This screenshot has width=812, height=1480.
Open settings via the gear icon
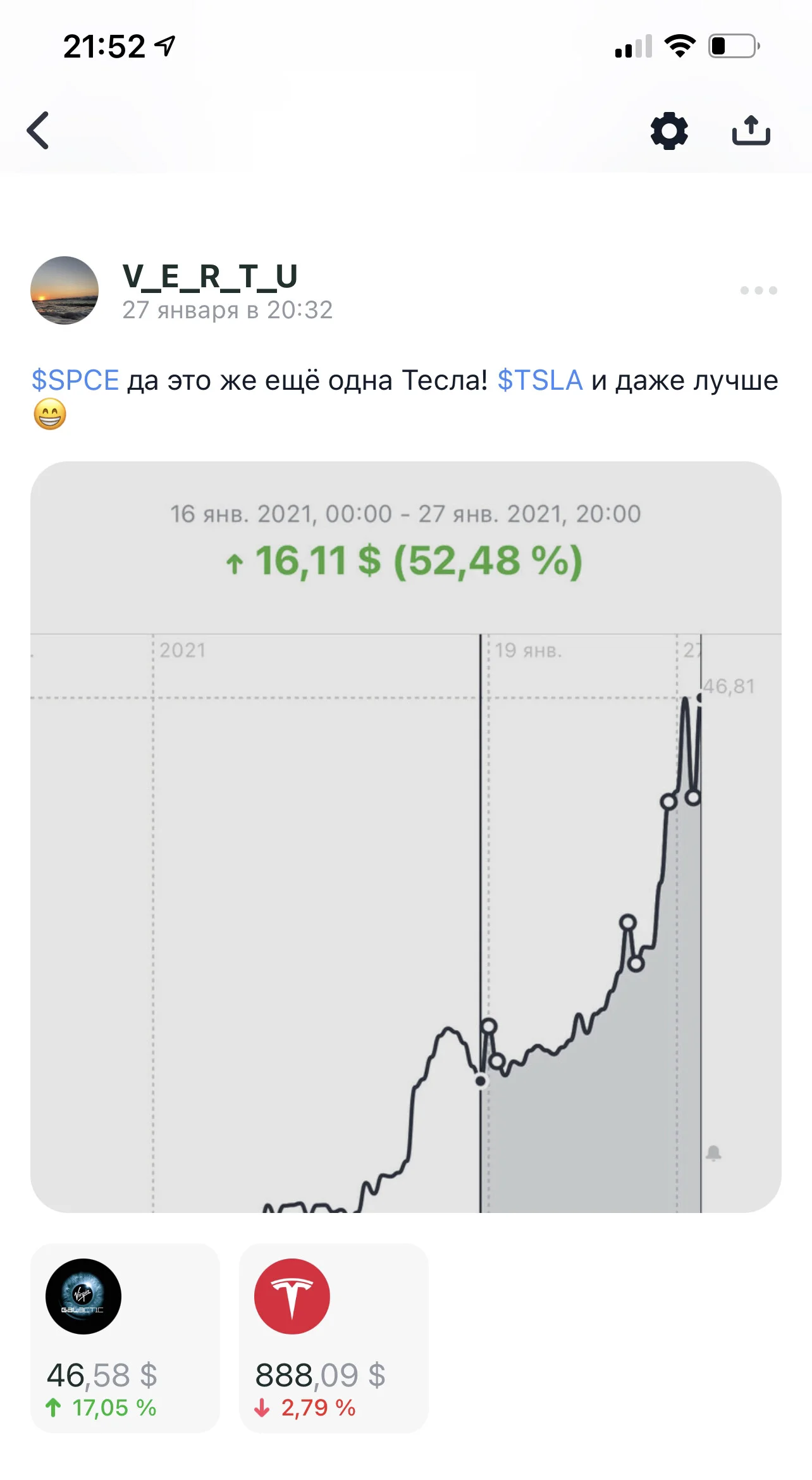click(669, 131)
